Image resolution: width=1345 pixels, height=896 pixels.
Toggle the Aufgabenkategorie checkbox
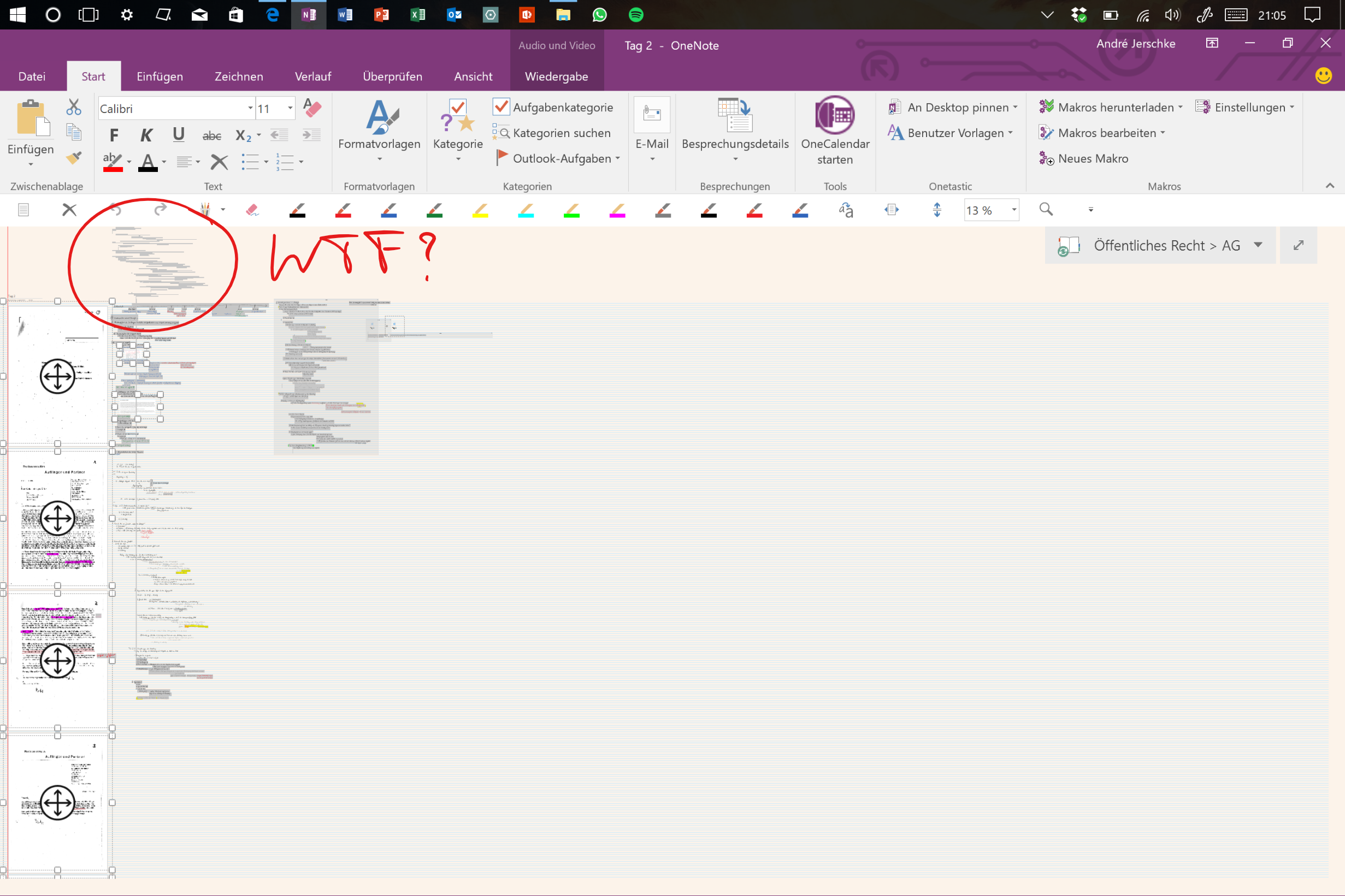point(501,107)
